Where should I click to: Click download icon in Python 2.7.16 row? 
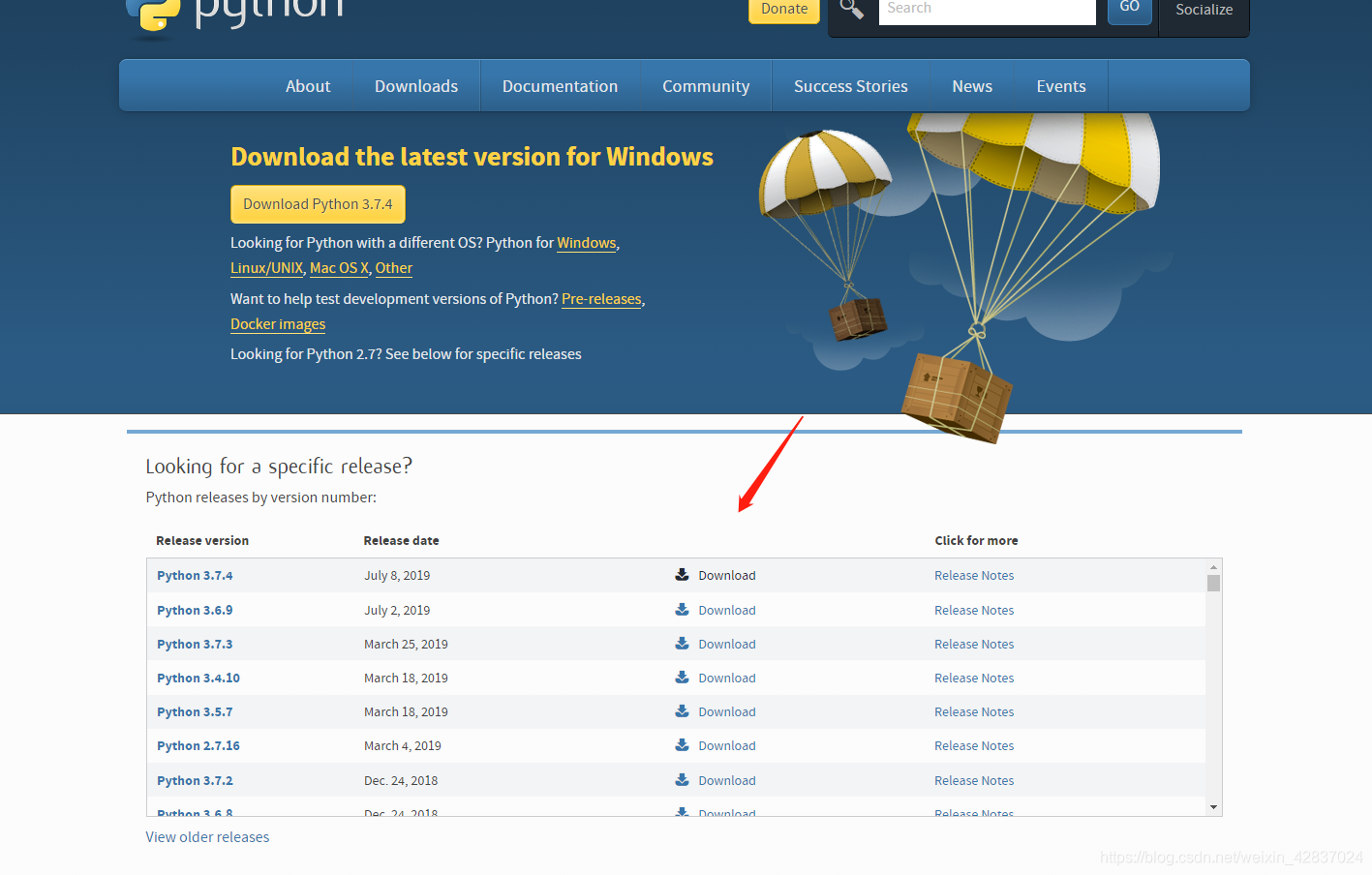point(682,745)
